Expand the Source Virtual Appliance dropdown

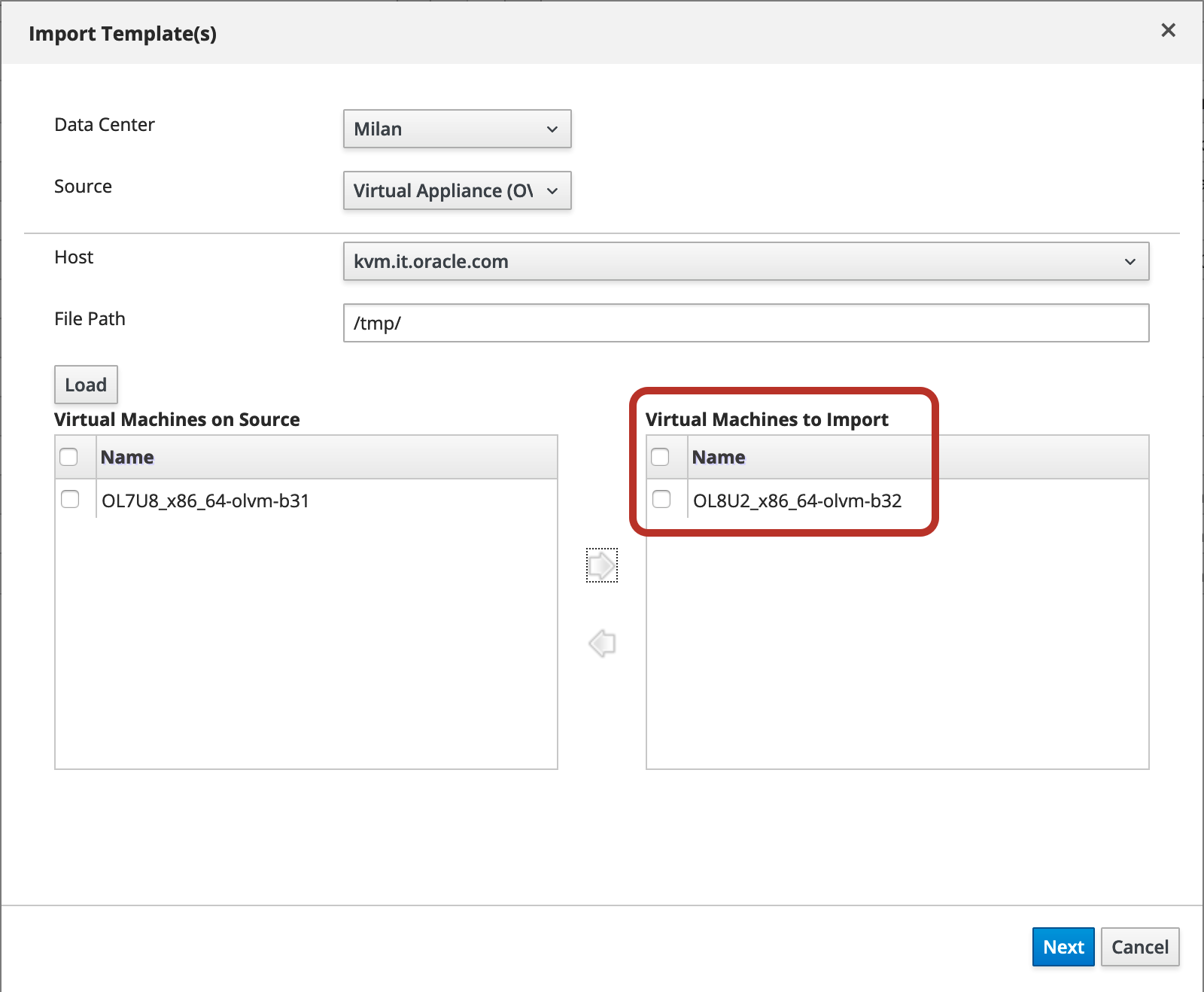[457, 190]
